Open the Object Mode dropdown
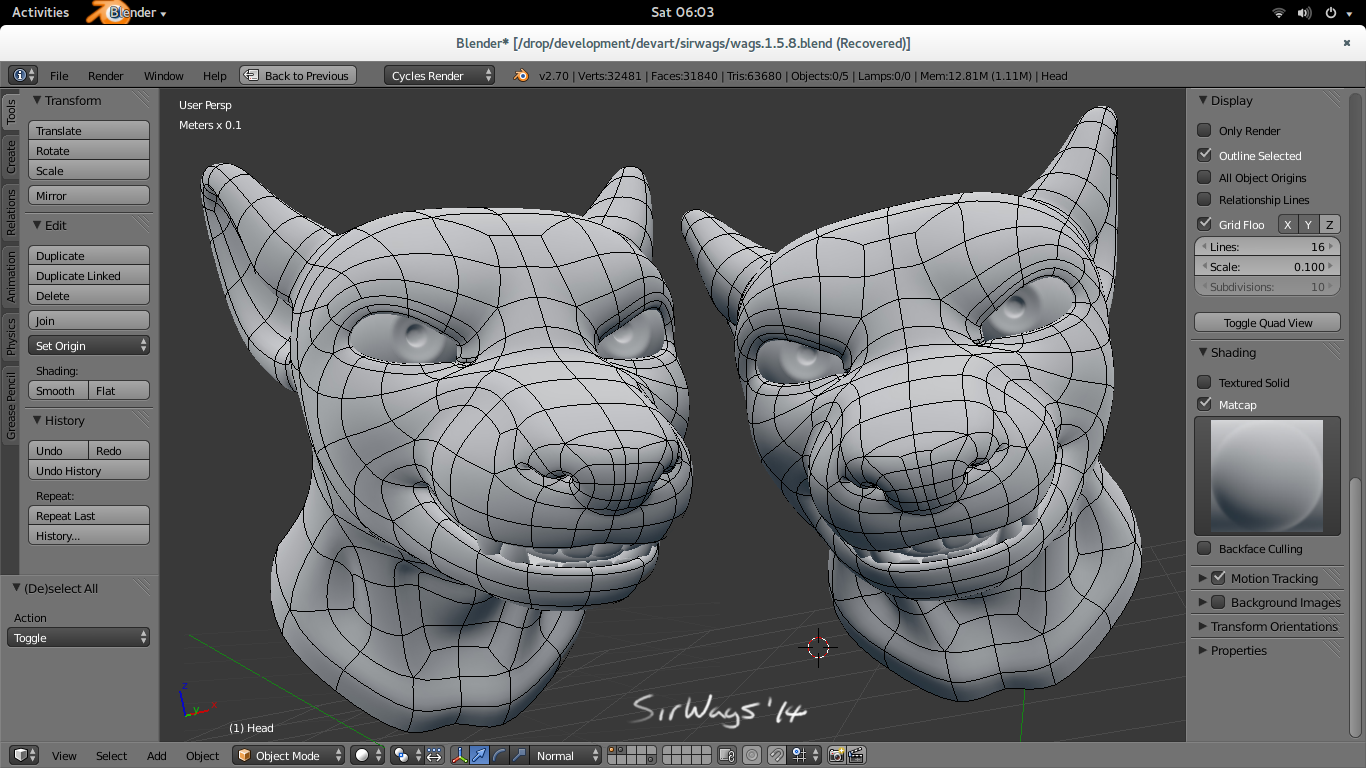The width and height of the screenshot is (1366, 768). click(289, 756)
